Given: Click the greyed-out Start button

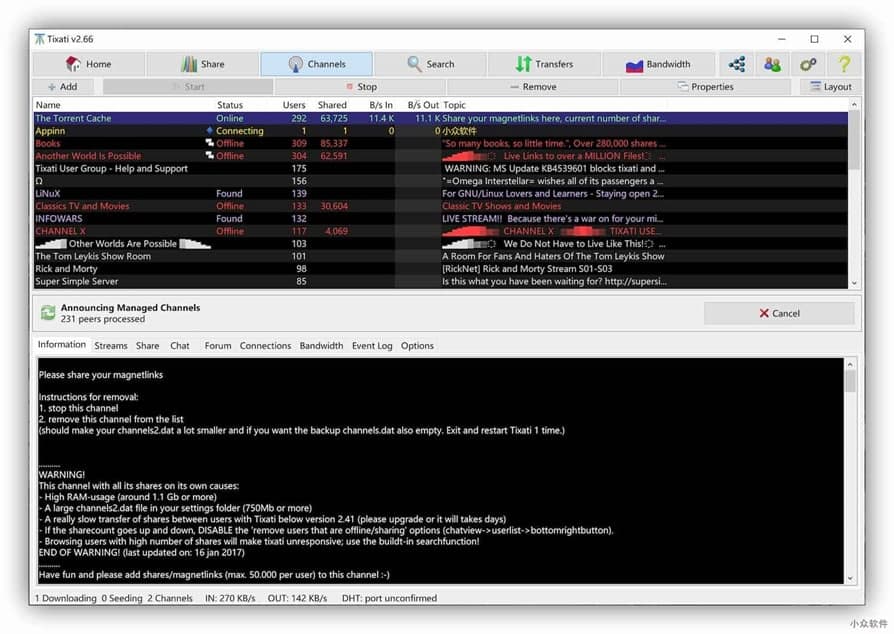Looking at the screenshot, I should [188, 87].
